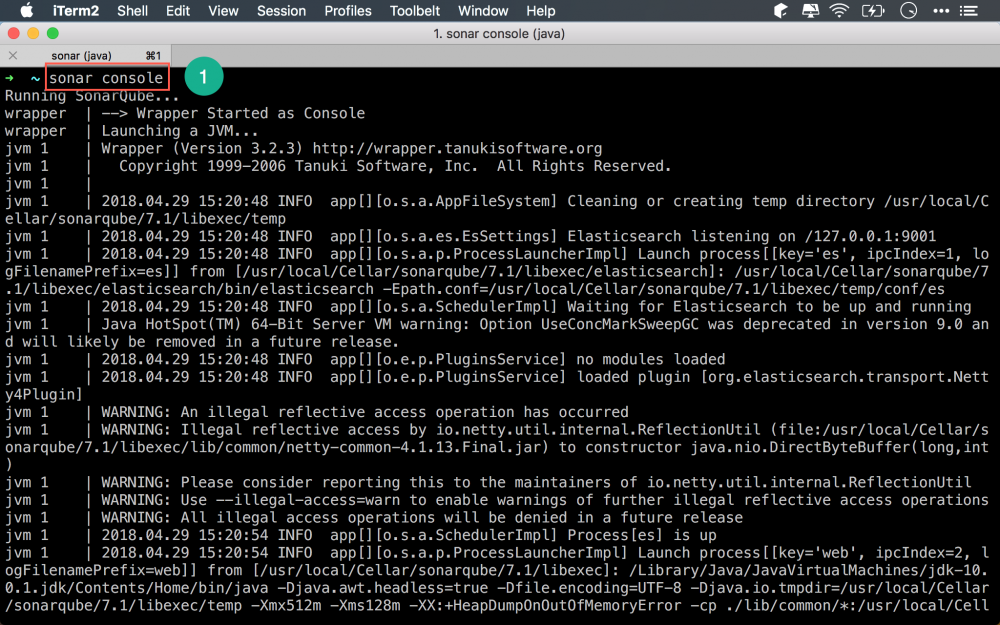Click '[o.s.a.AppFileSystem]' logger name
Viewport: 1000px width, 625px height.
click(x=466, y=201)
